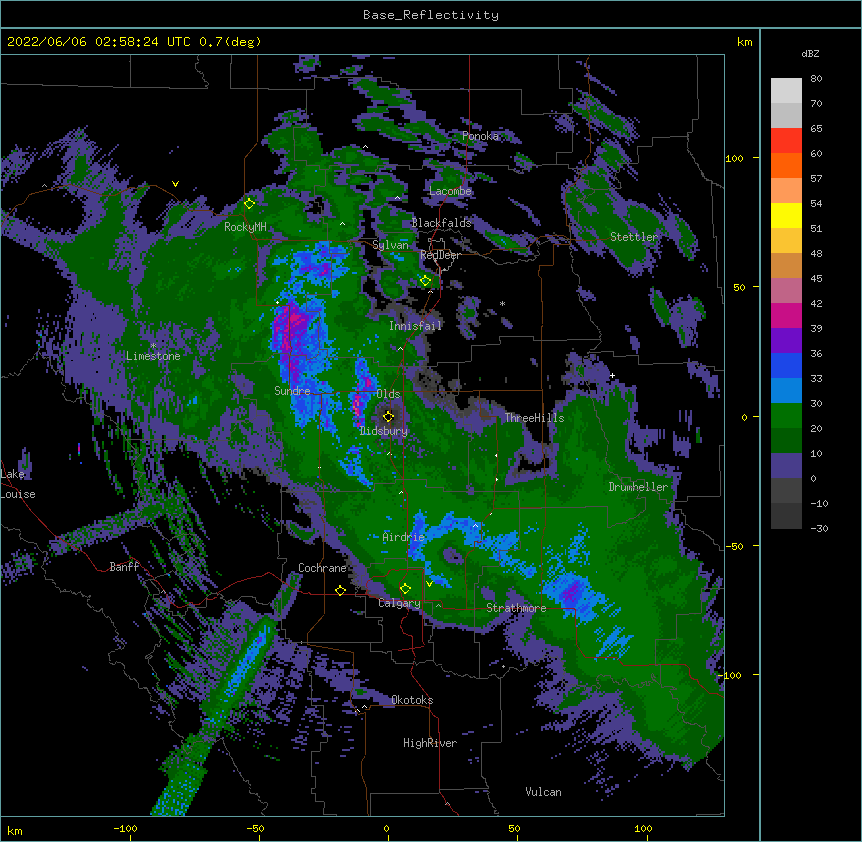This screenshot has height=842, width=862.
Task: Click the Limestone label
Action: [153, 356]
